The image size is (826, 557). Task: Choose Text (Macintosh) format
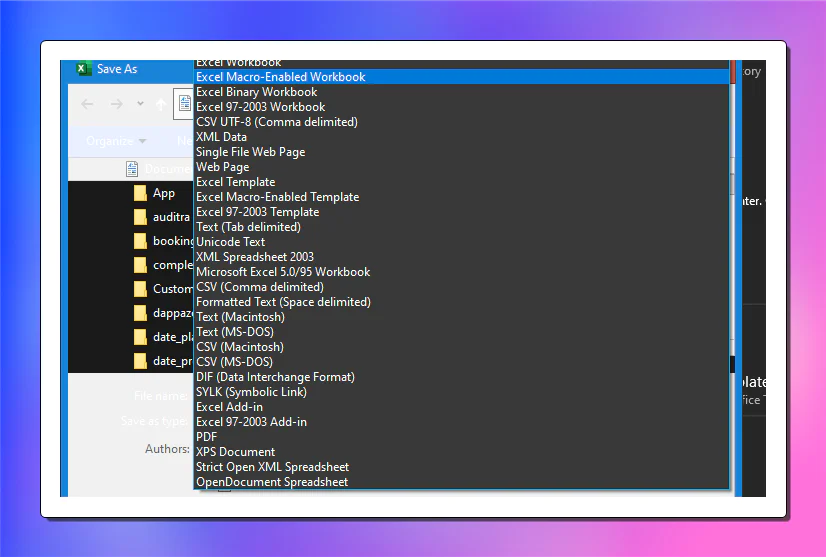pos(461,317)
